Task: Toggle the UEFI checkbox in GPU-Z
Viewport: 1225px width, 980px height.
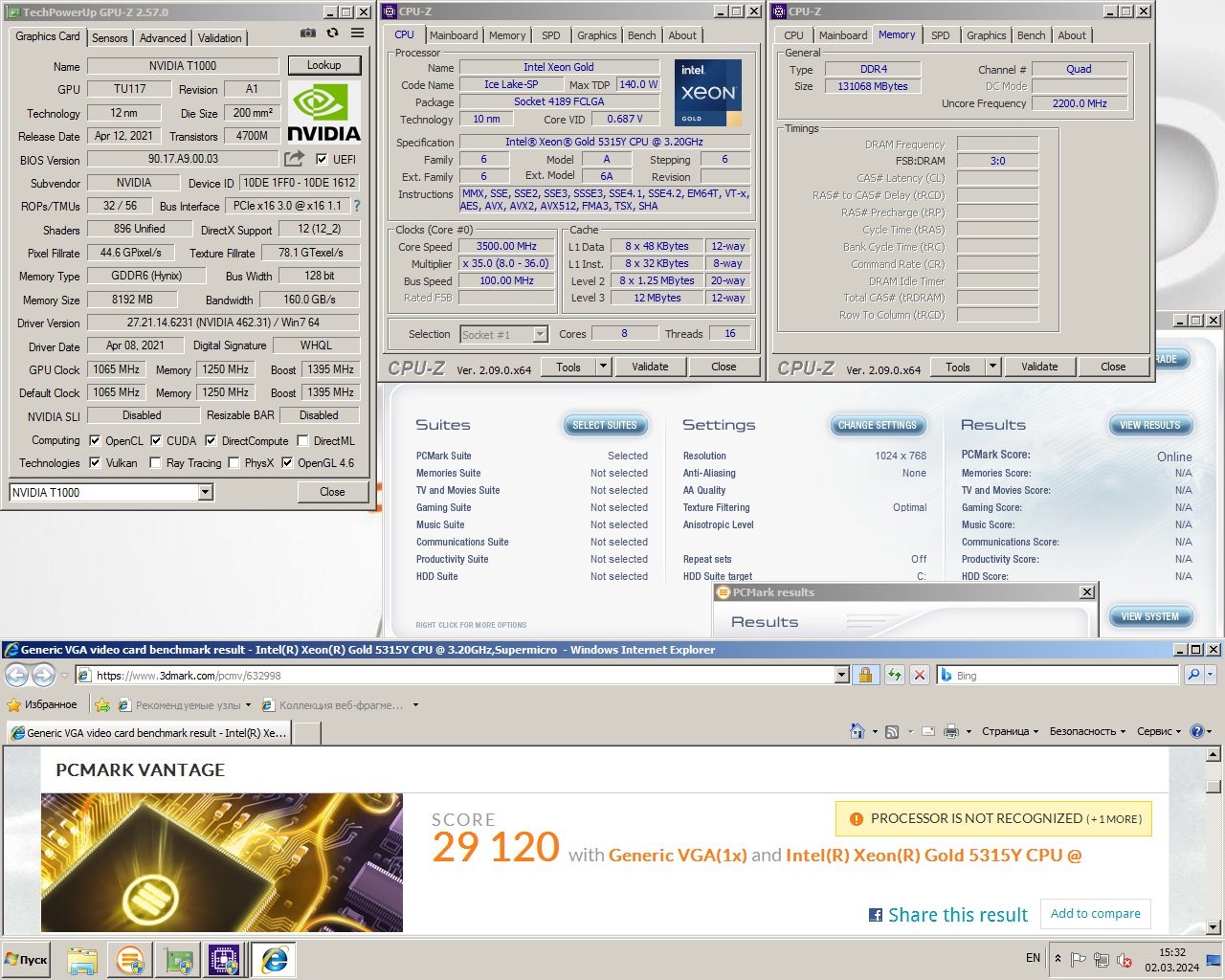Action: (322, 159)
